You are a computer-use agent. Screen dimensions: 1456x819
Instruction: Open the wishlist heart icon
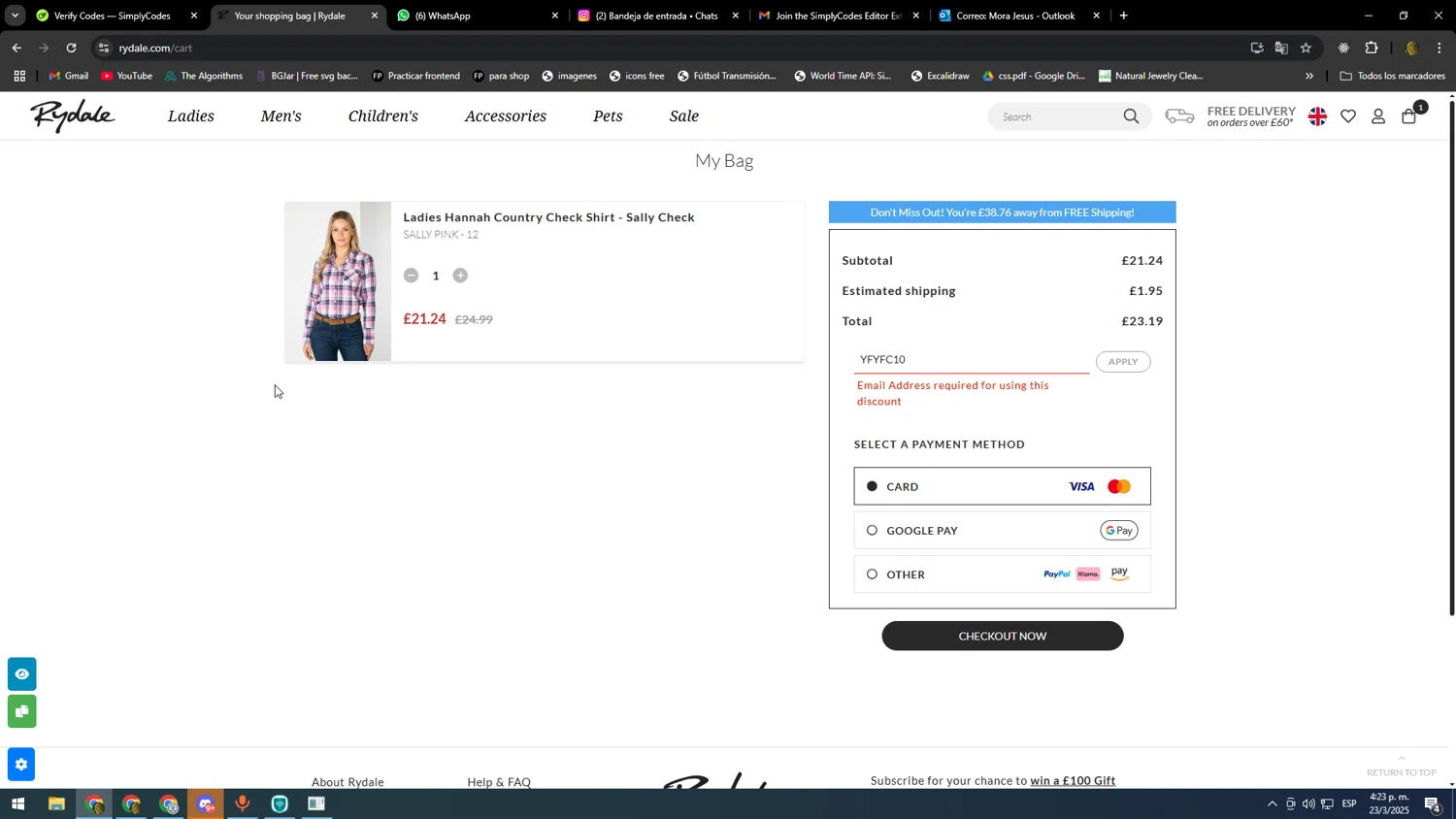1348,116
